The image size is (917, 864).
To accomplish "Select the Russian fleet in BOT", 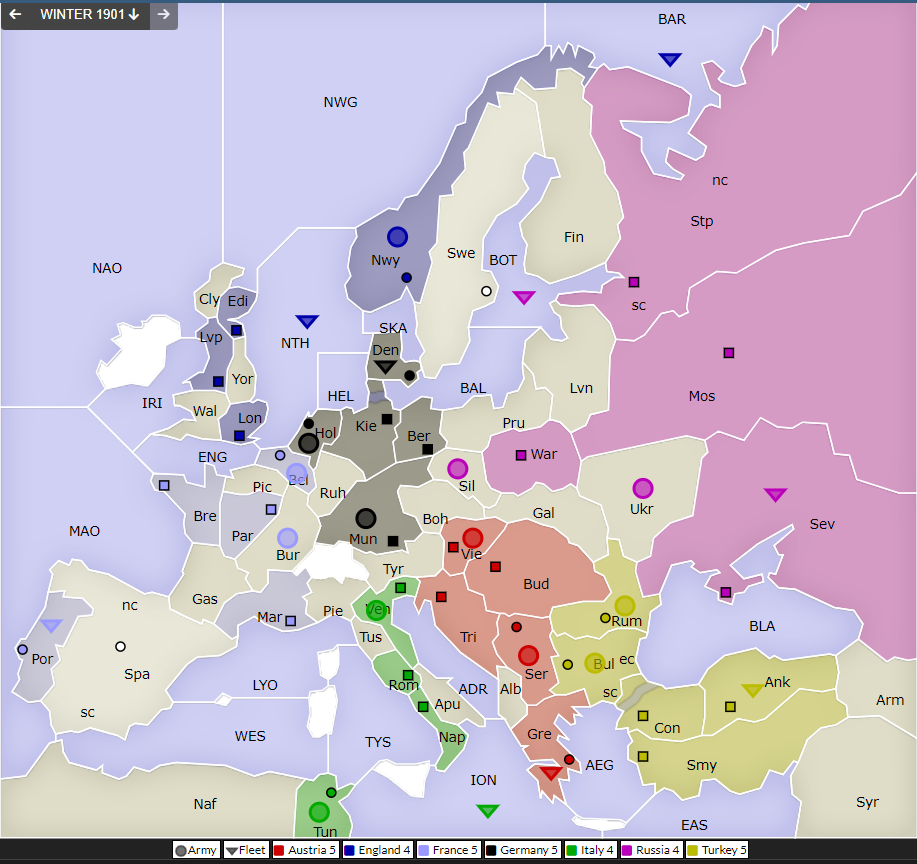I will pos(524,297).
